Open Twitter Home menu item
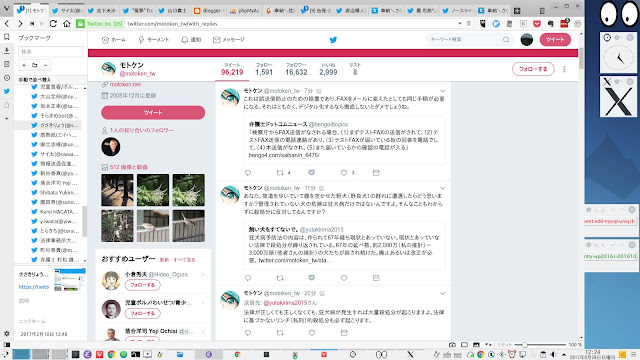 point(114,40)
